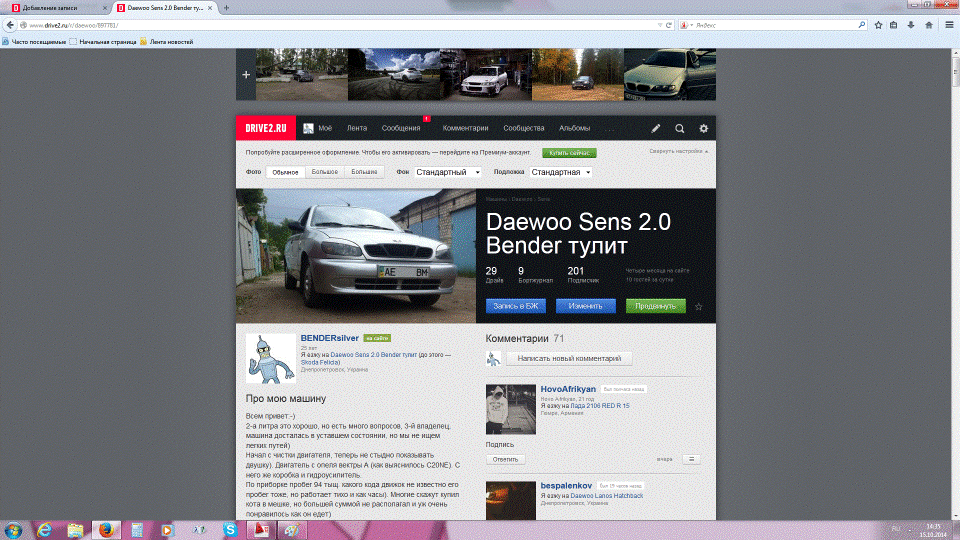Open the Paint taskbar icon

292,530
